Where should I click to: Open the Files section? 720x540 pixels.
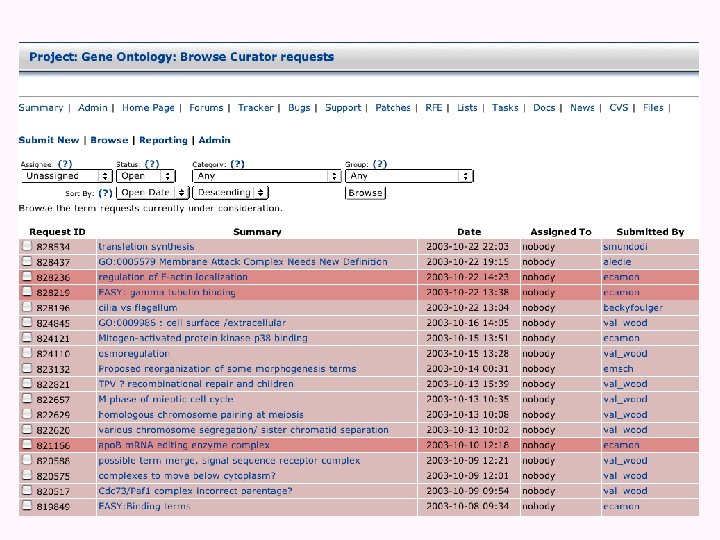[653, 107]
